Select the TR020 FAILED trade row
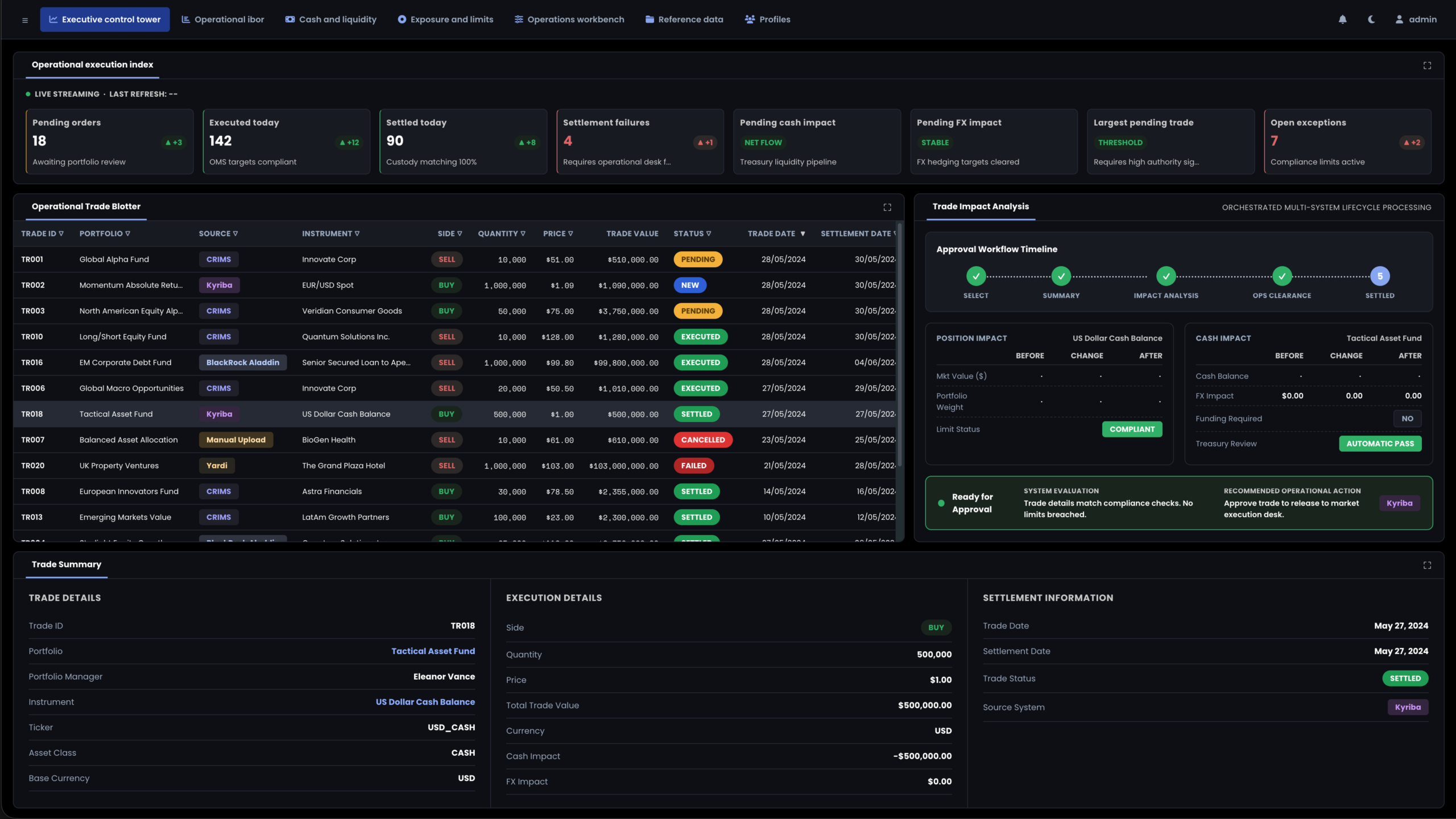1456x819 pixels. pyautogui.click(x=455, y=466)
